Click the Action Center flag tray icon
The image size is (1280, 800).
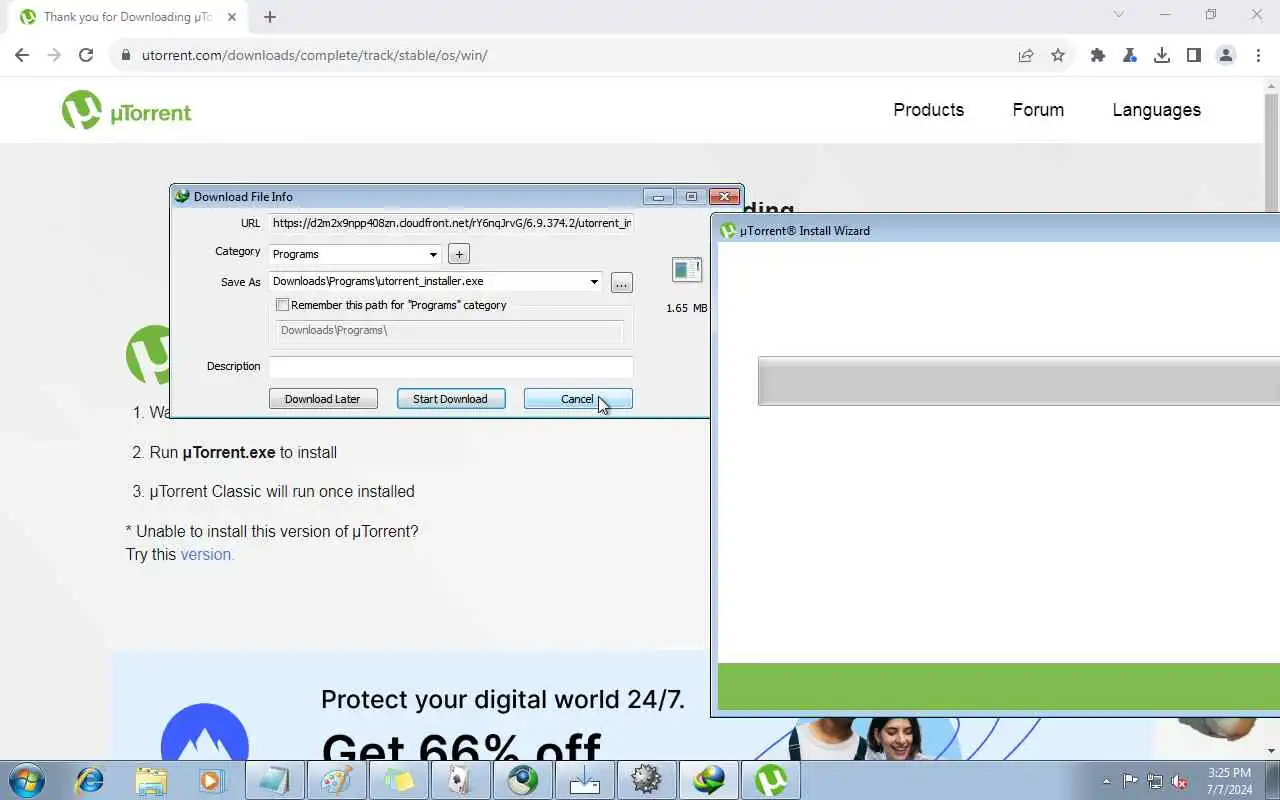point(1130,781)
